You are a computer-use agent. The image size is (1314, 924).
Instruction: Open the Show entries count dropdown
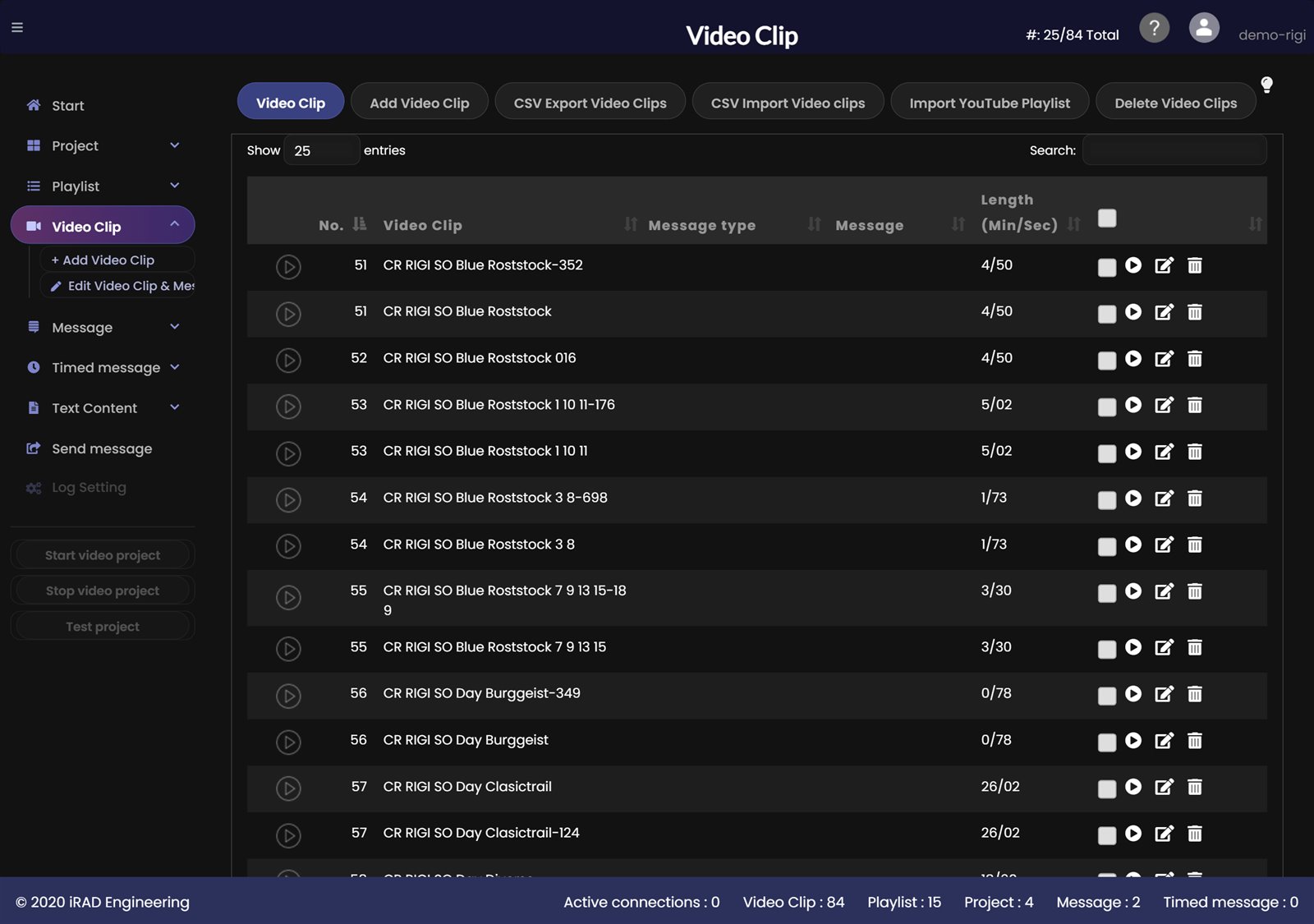[322, 150]
